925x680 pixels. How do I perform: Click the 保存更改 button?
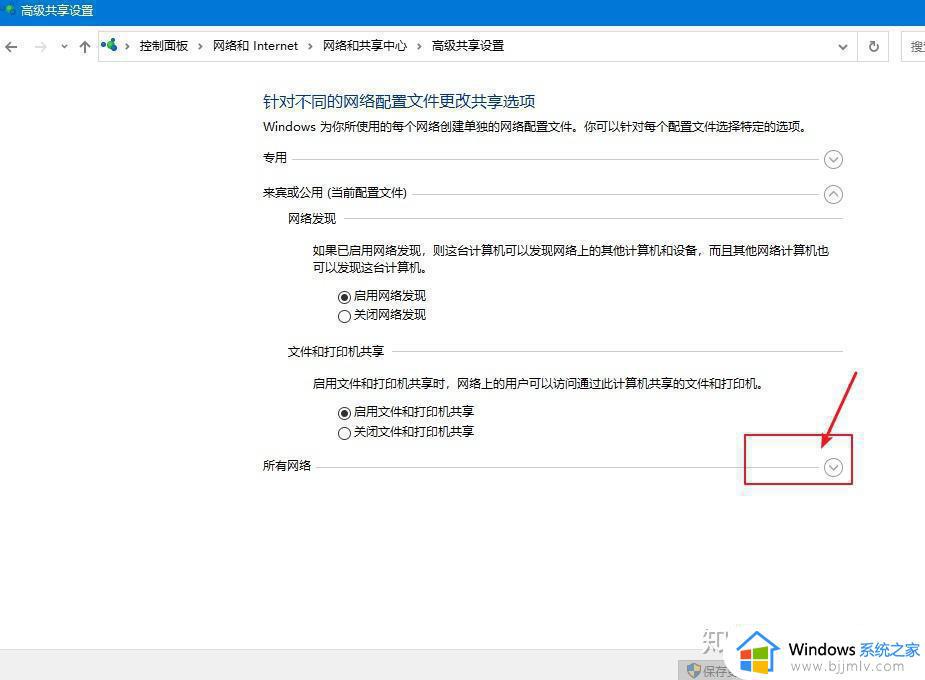click(708, 671)
